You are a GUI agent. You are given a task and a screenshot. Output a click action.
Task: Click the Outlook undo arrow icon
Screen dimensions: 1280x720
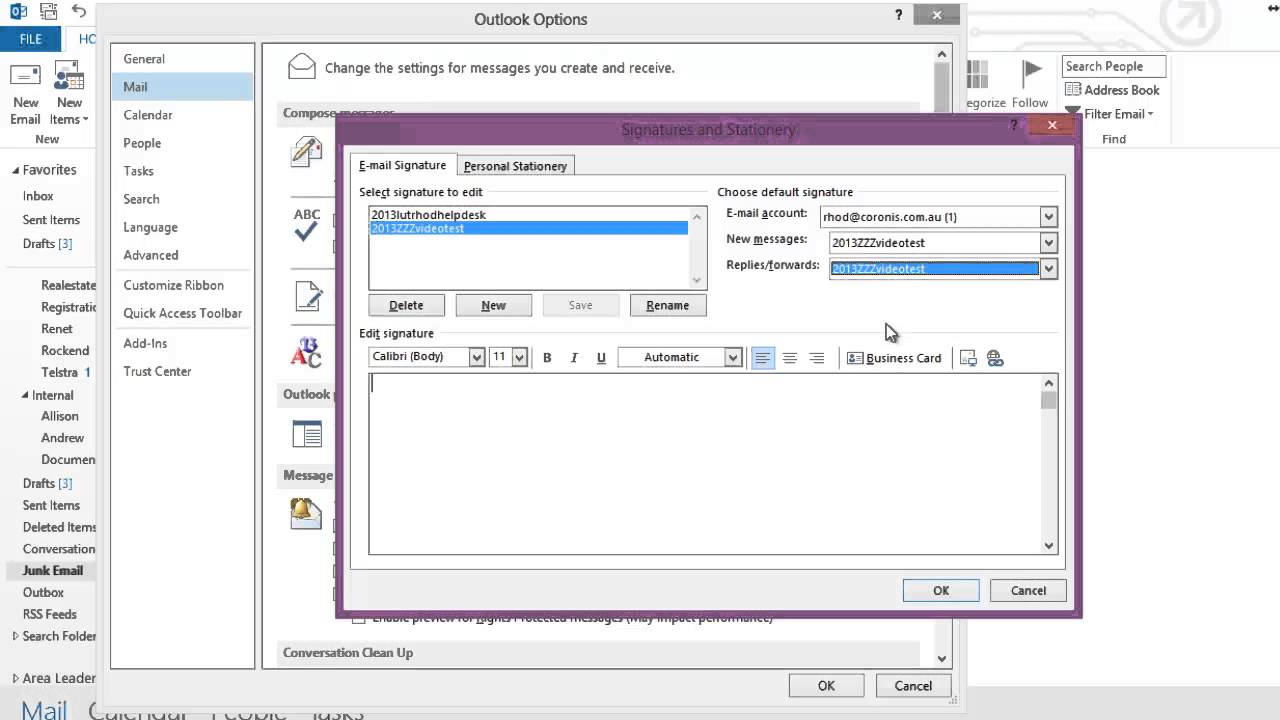click(79, 12)
